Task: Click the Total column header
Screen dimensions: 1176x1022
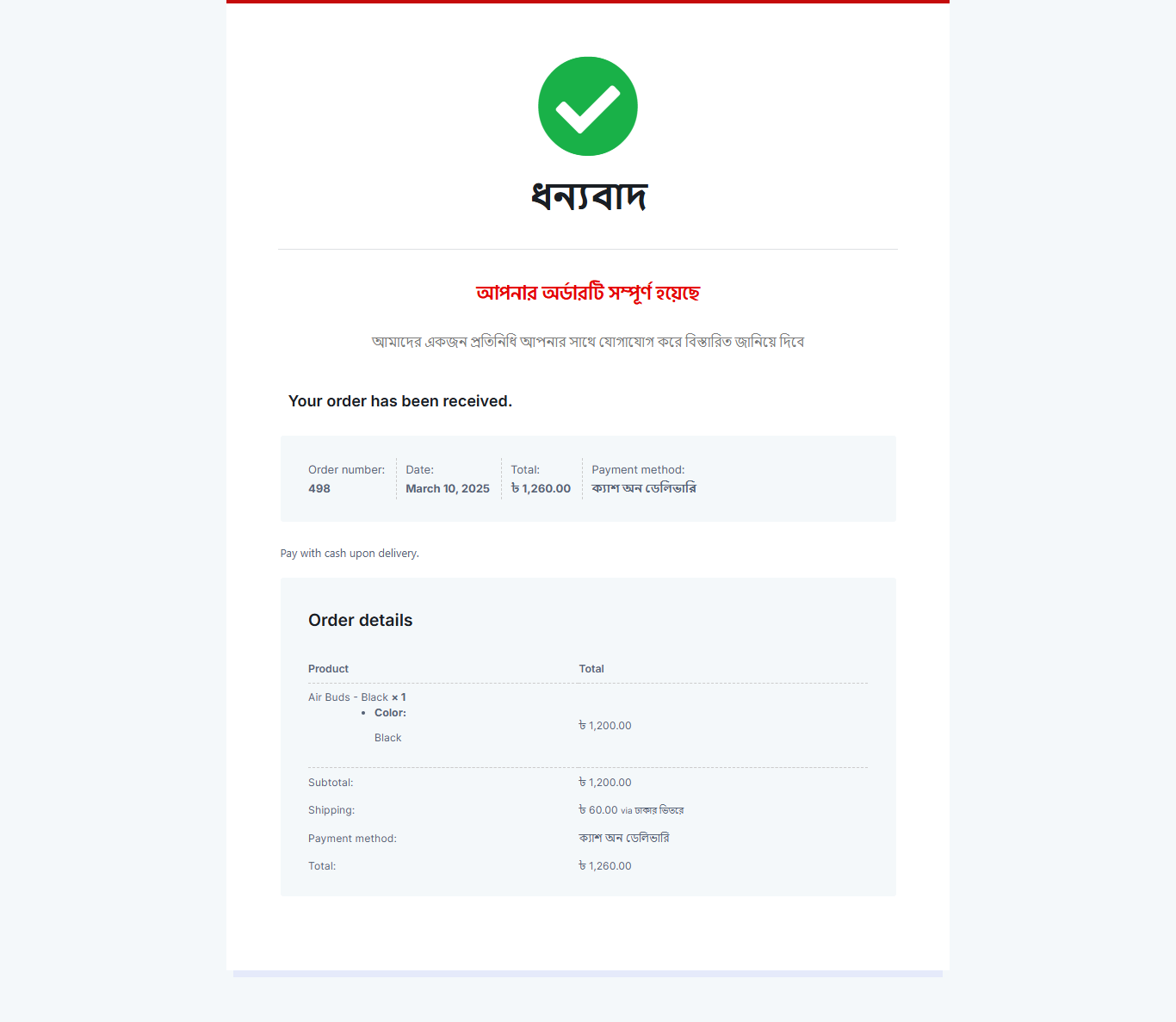Action: click(591, 669)
